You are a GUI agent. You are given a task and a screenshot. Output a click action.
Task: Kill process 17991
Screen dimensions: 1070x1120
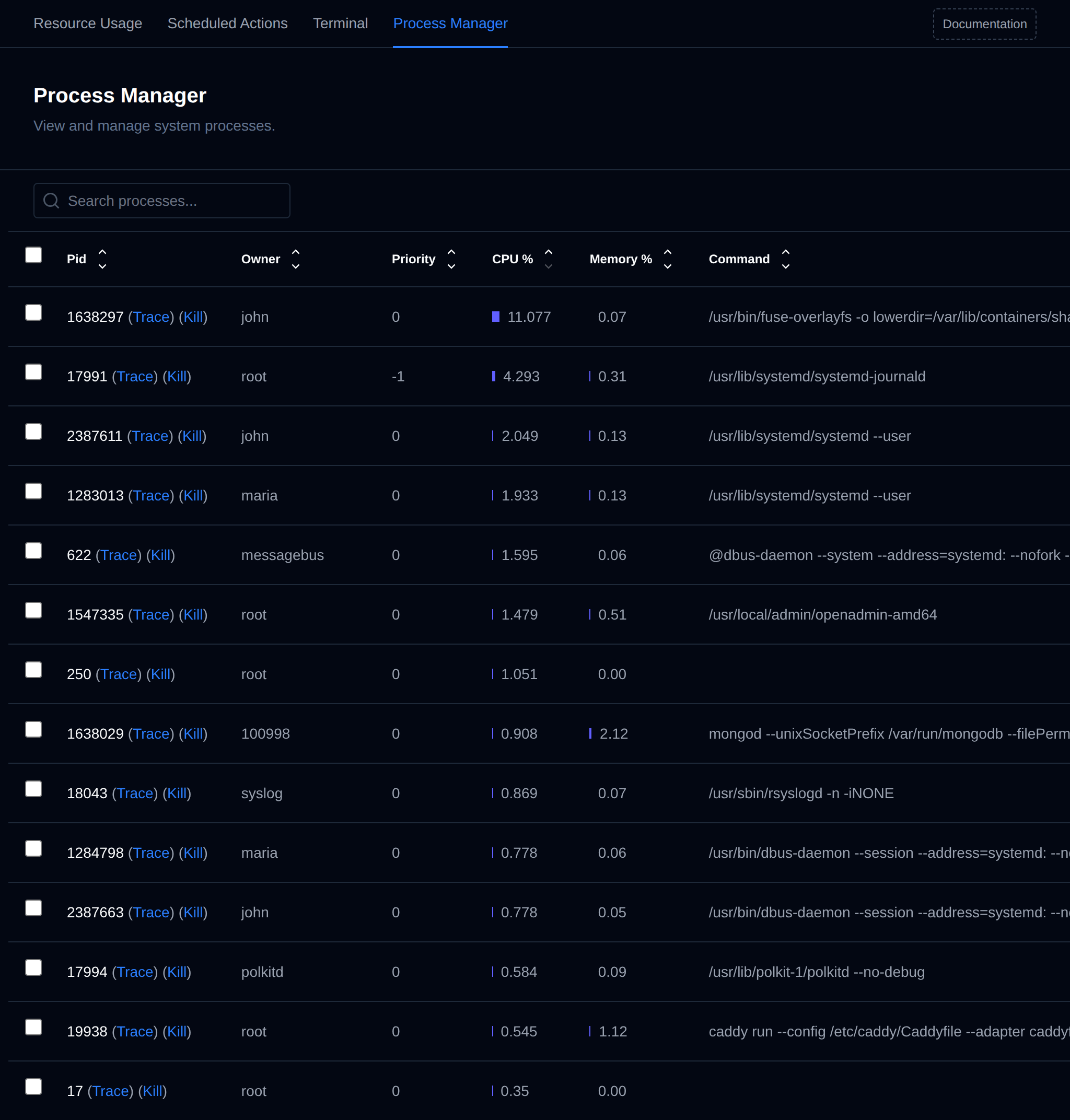[177, 377]
